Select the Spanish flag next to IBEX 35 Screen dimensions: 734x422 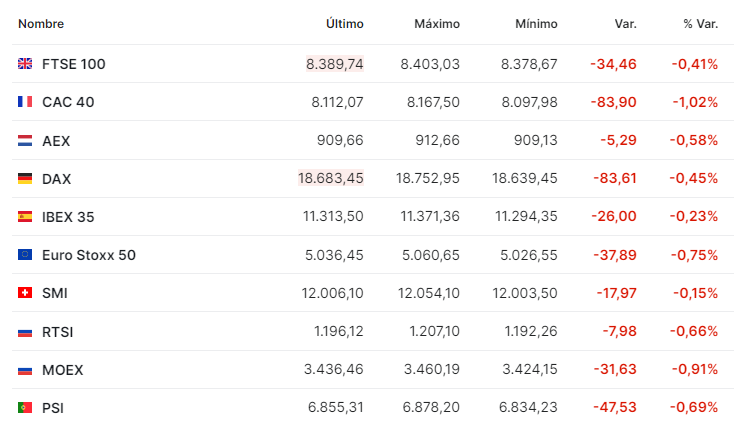(x=25, y=216)
